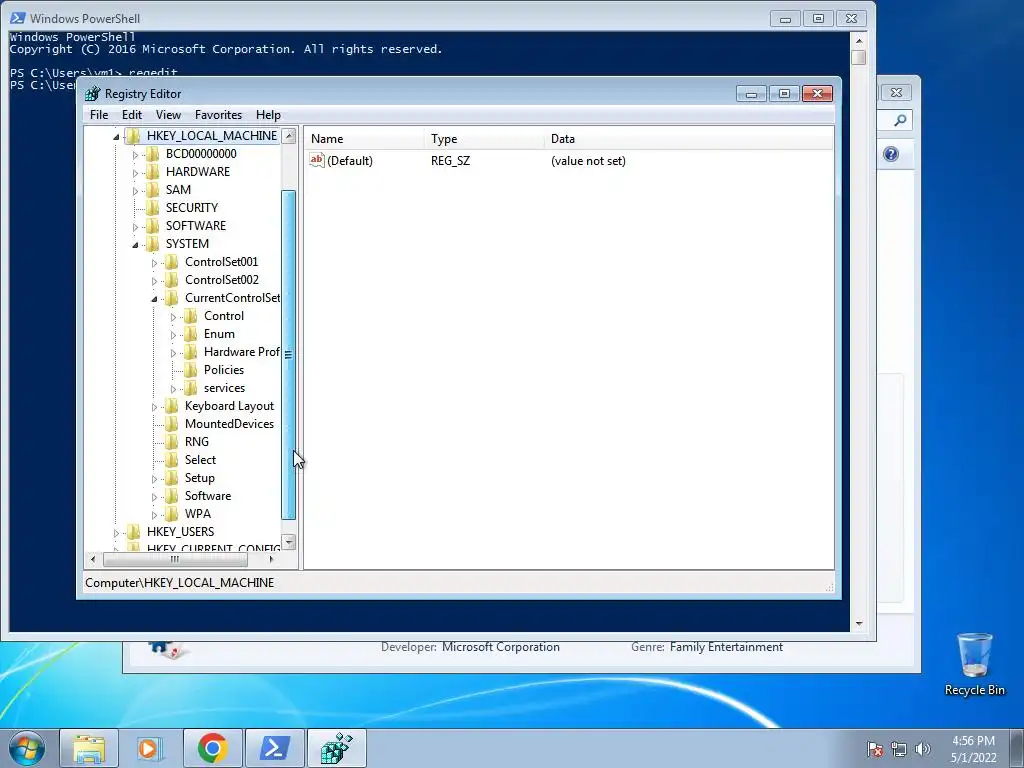Expand the ControlSet002 key
Image resolution: width=1024 pixels, height=768 pixels.
click(154, 281)
